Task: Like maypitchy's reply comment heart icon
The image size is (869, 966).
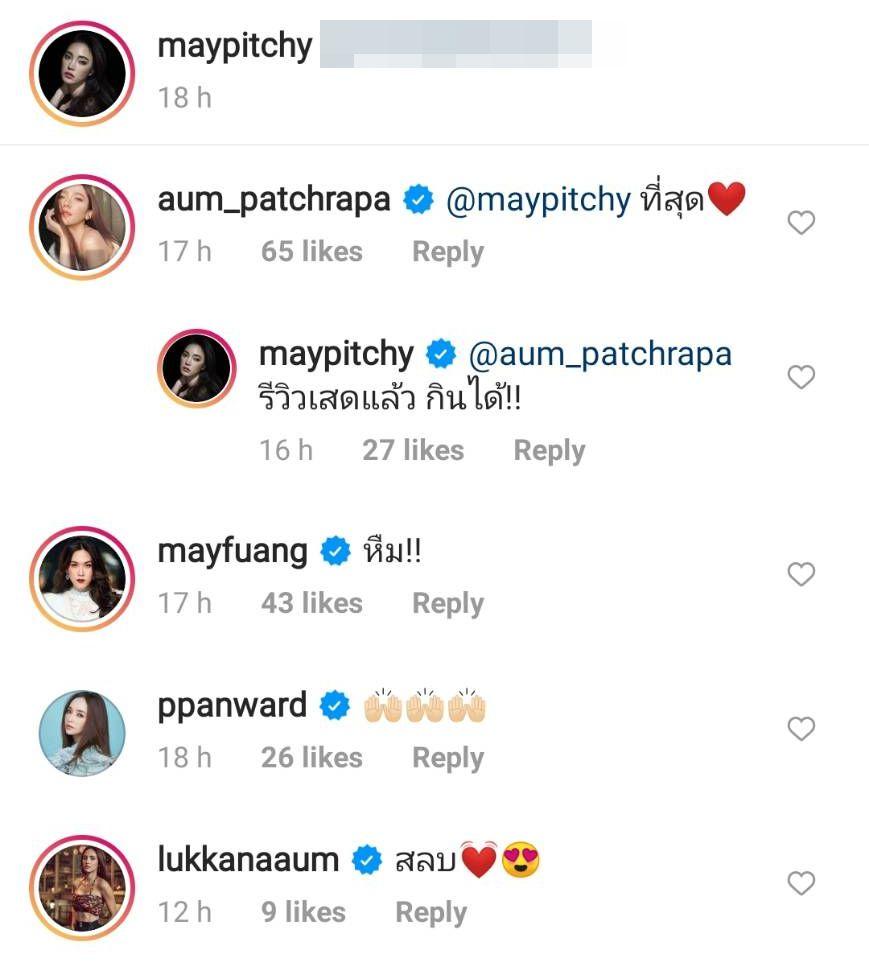Action: [801, 377]
